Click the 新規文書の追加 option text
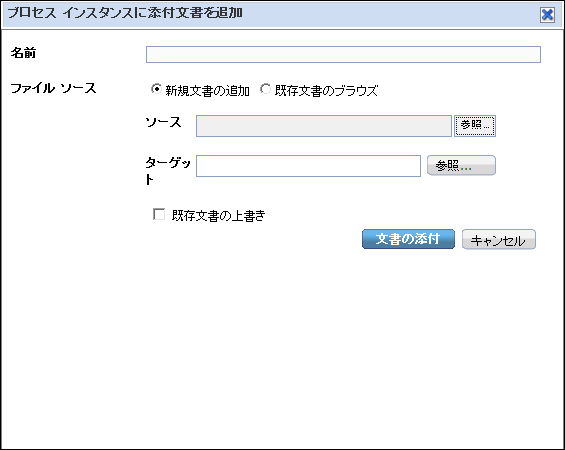The width and height of the screenshot is (565, 450). pos(208,90)
